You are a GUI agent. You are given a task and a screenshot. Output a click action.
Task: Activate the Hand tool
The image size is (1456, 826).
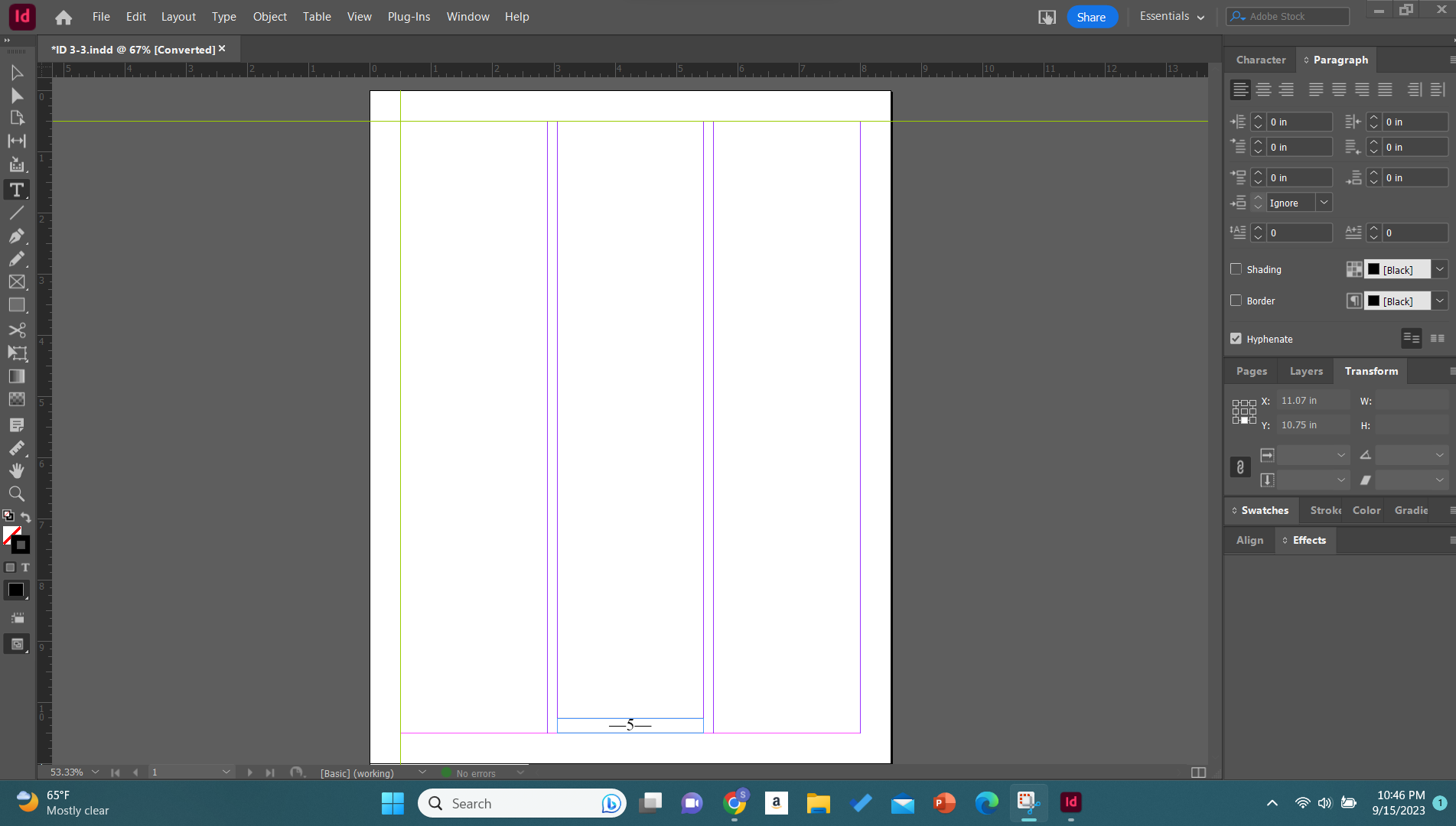[17, 470]
